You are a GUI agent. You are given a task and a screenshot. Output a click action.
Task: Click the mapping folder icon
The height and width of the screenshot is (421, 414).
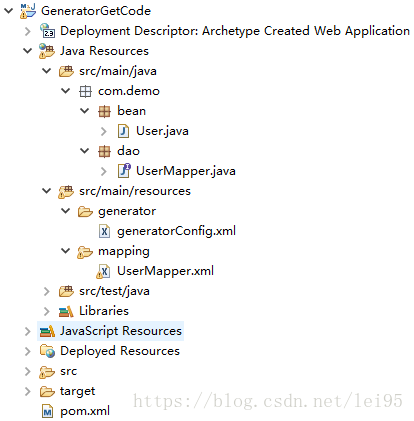85,252
